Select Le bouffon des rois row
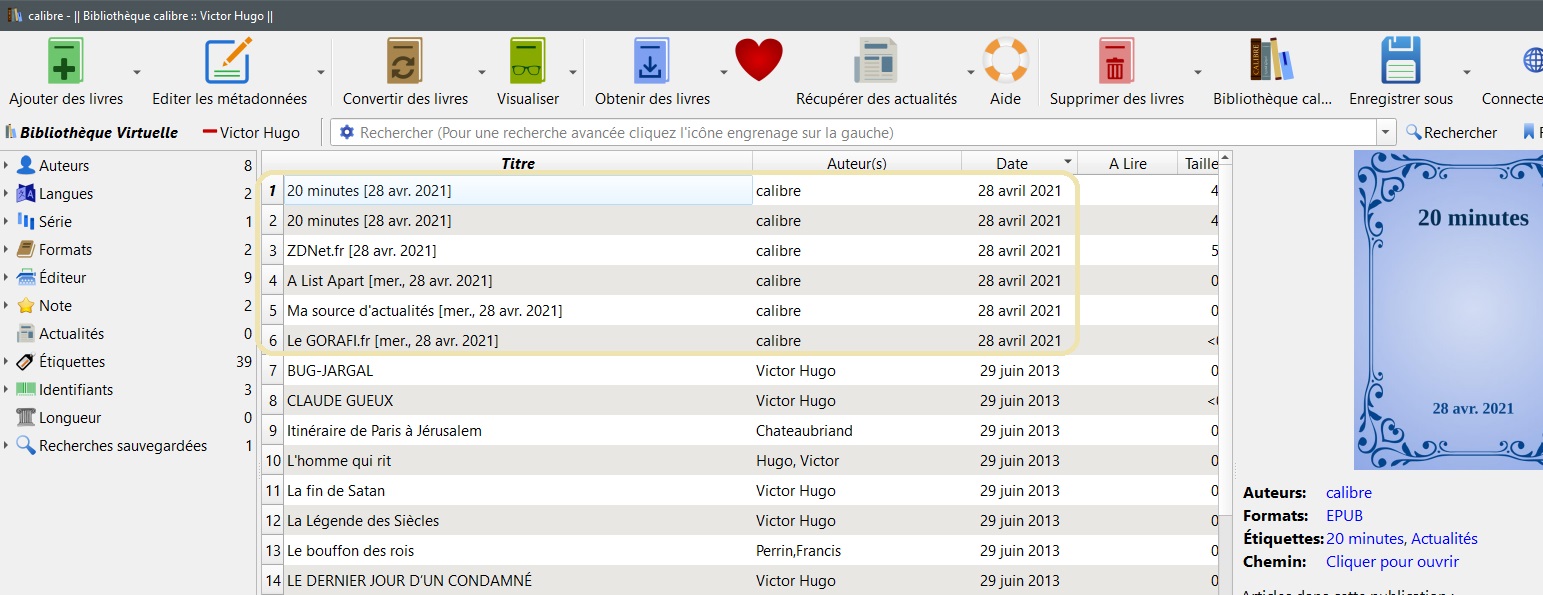Screen dimensions: 1543x595 (740, 551)
